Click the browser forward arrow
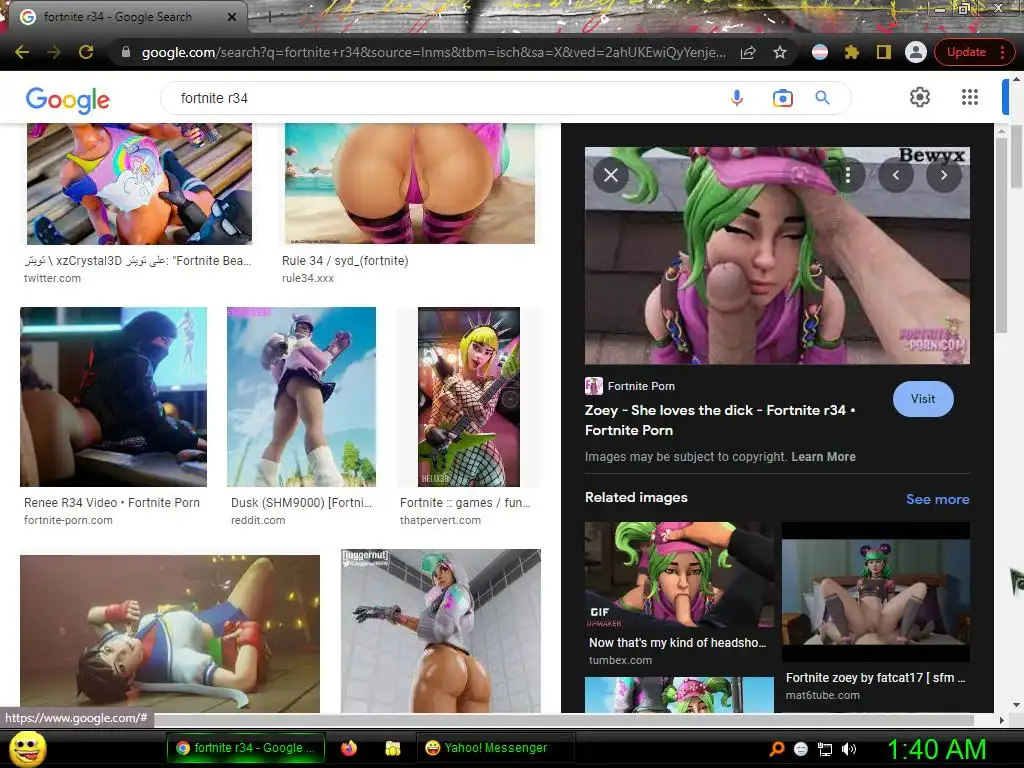 (x=54, y=52)
